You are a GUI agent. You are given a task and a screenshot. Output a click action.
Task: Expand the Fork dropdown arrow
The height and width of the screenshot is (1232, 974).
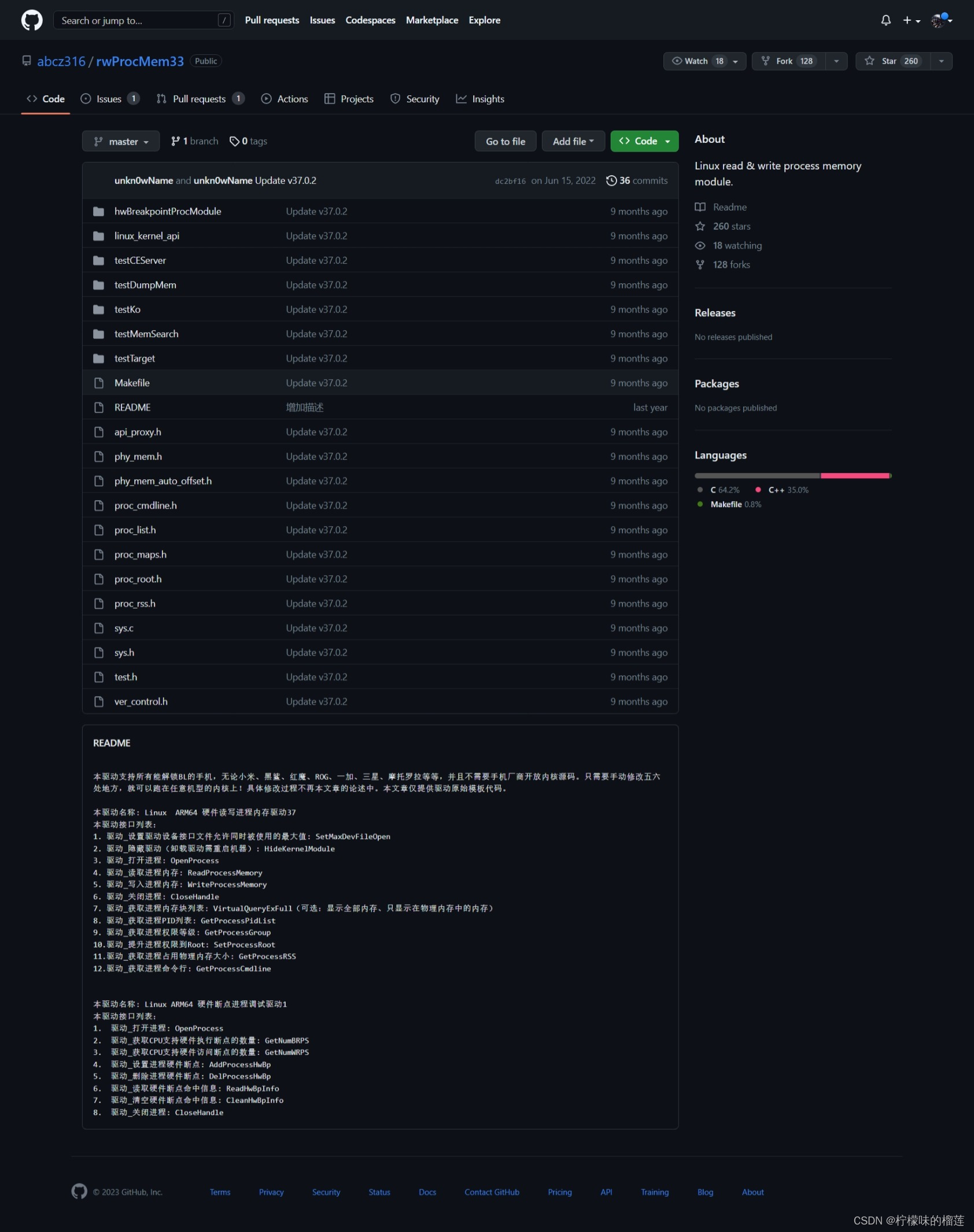pos(836,61)
